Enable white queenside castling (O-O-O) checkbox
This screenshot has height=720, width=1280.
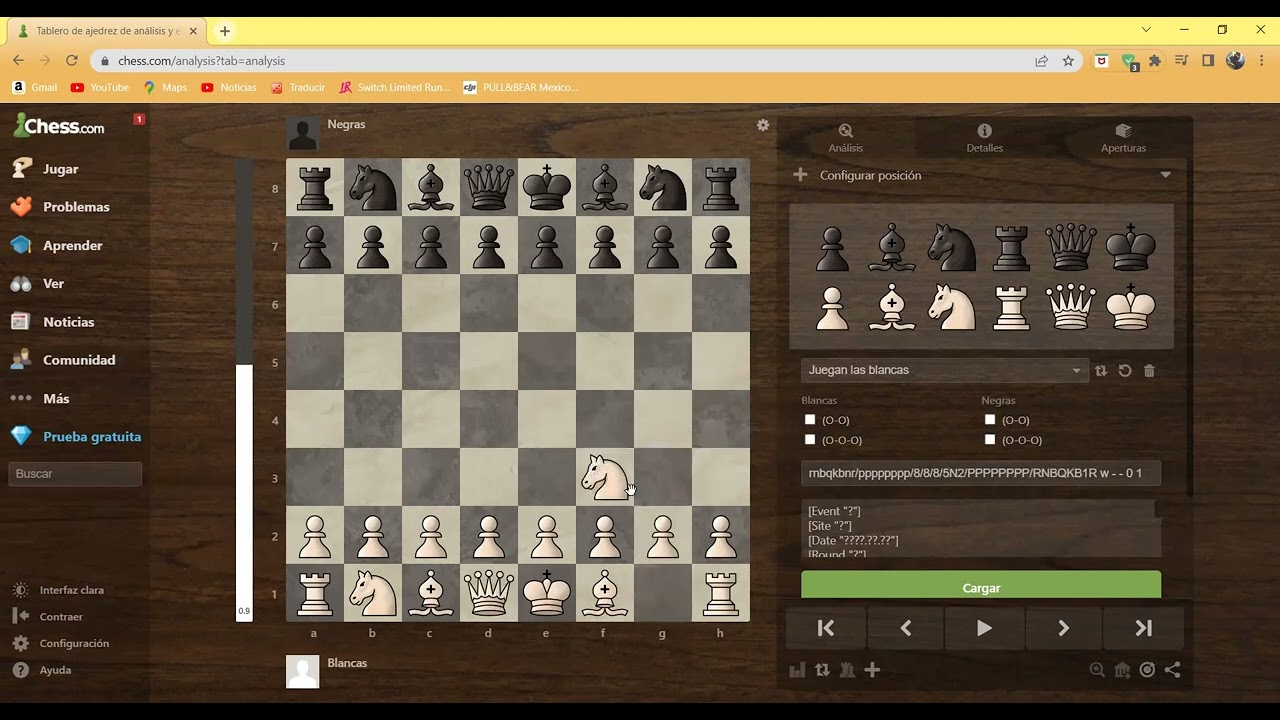[x=810, y=440]
